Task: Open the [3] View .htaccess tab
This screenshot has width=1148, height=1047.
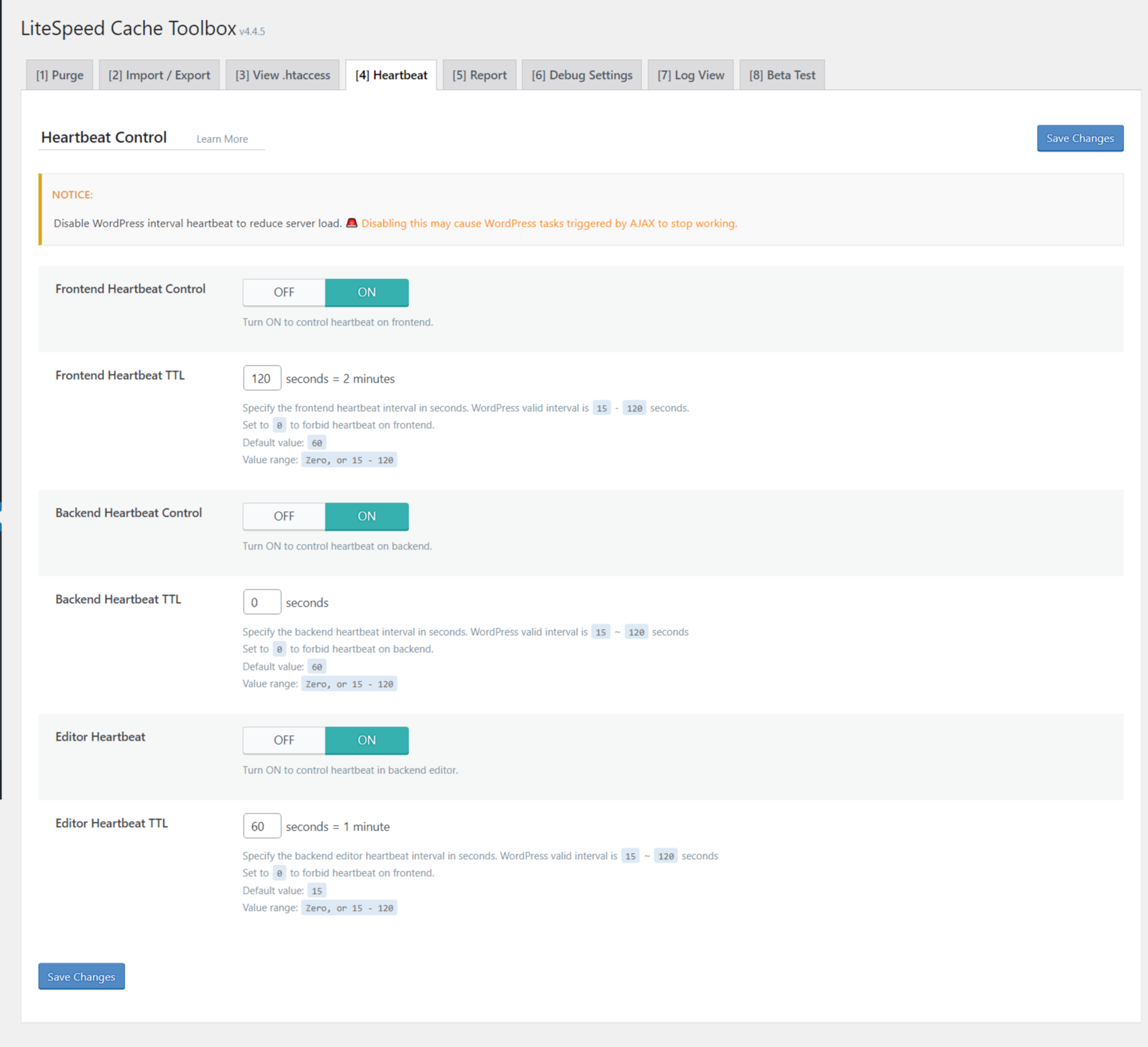Action: pos(283,75)
